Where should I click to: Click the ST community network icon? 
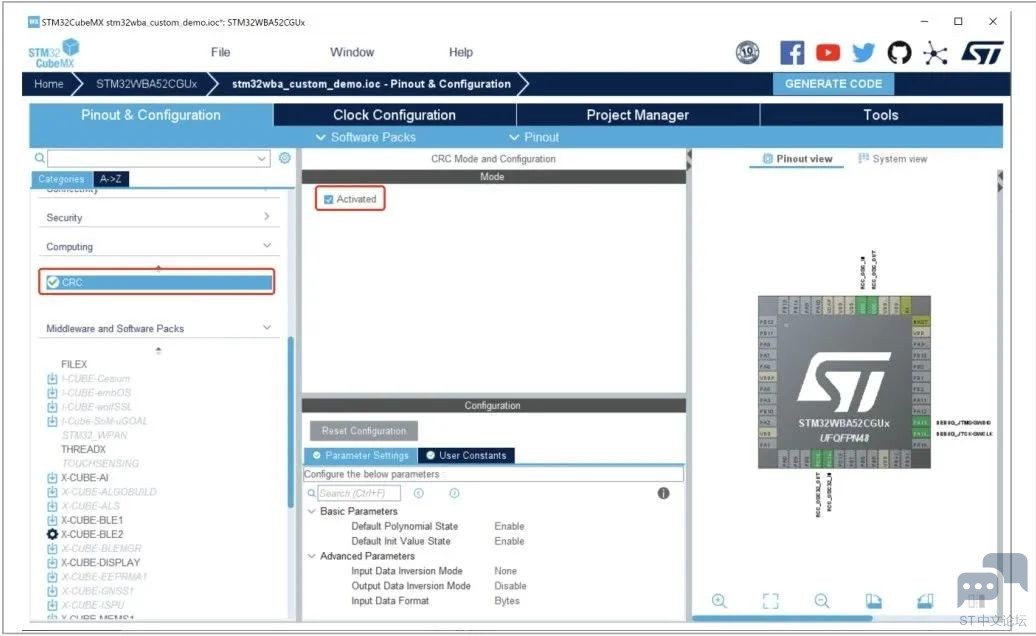pos(935,53)
